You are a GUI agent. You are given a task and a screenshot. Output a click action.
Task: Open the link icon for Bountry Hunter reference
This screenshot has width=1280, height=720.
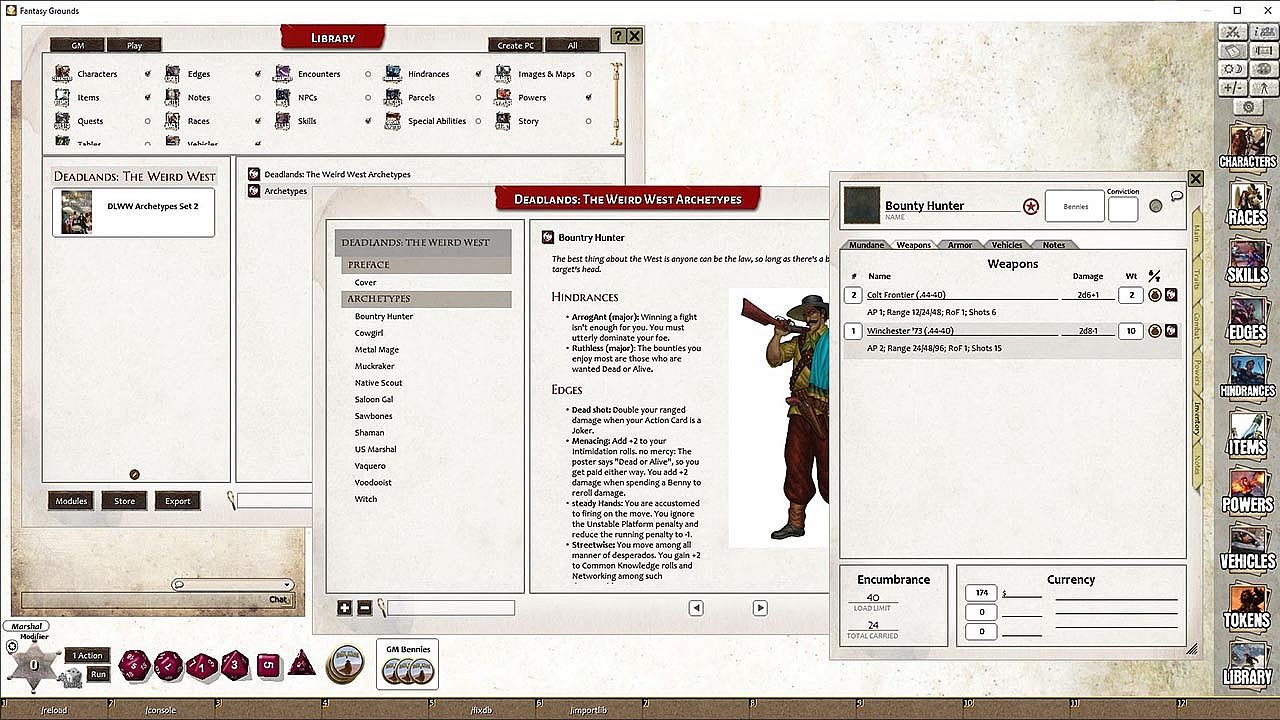coord(548,238)
